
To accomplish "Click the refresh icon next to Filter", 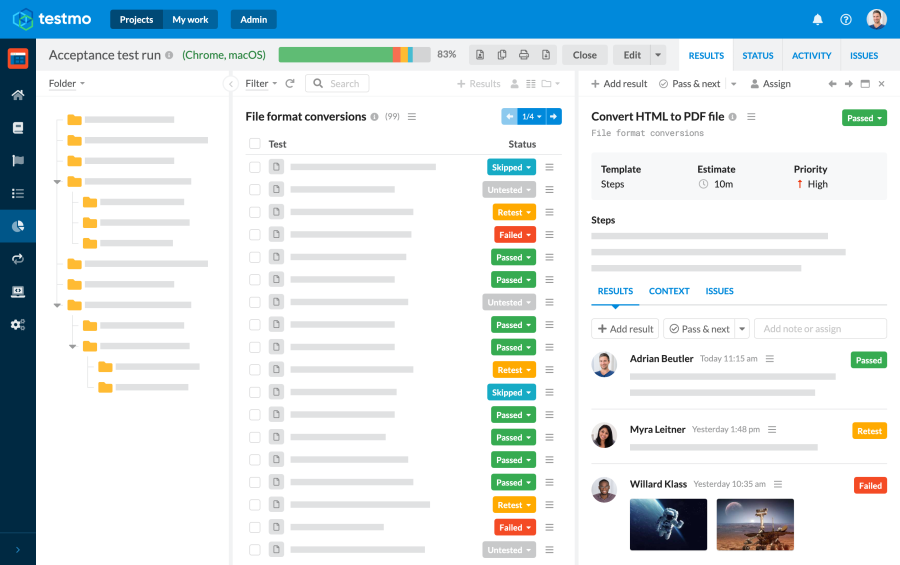I will pos(290,84).
